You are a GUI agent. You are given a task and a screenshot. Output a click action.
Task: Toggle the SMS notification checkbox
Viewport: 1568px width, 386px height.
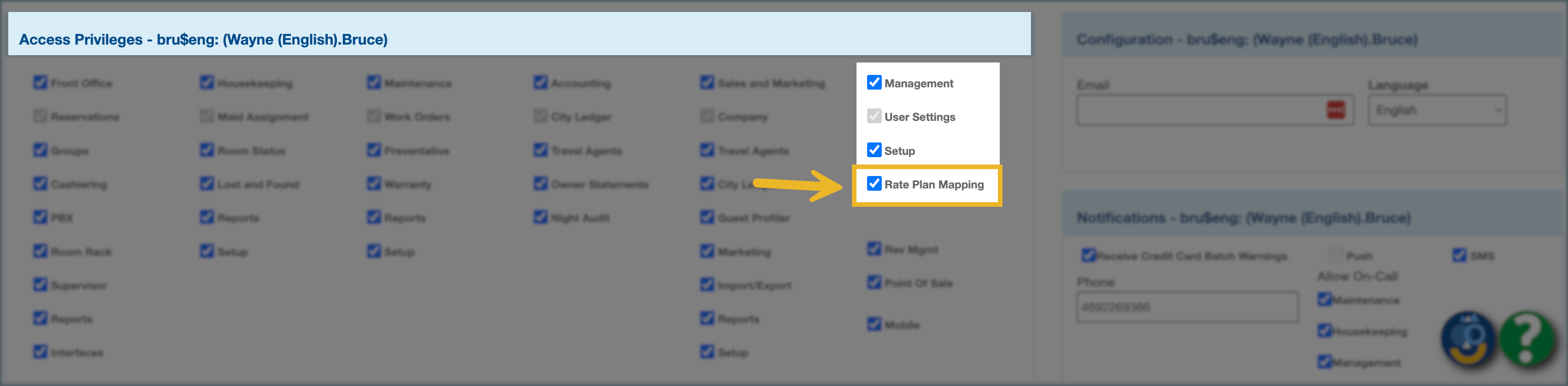pos(1459,255)
